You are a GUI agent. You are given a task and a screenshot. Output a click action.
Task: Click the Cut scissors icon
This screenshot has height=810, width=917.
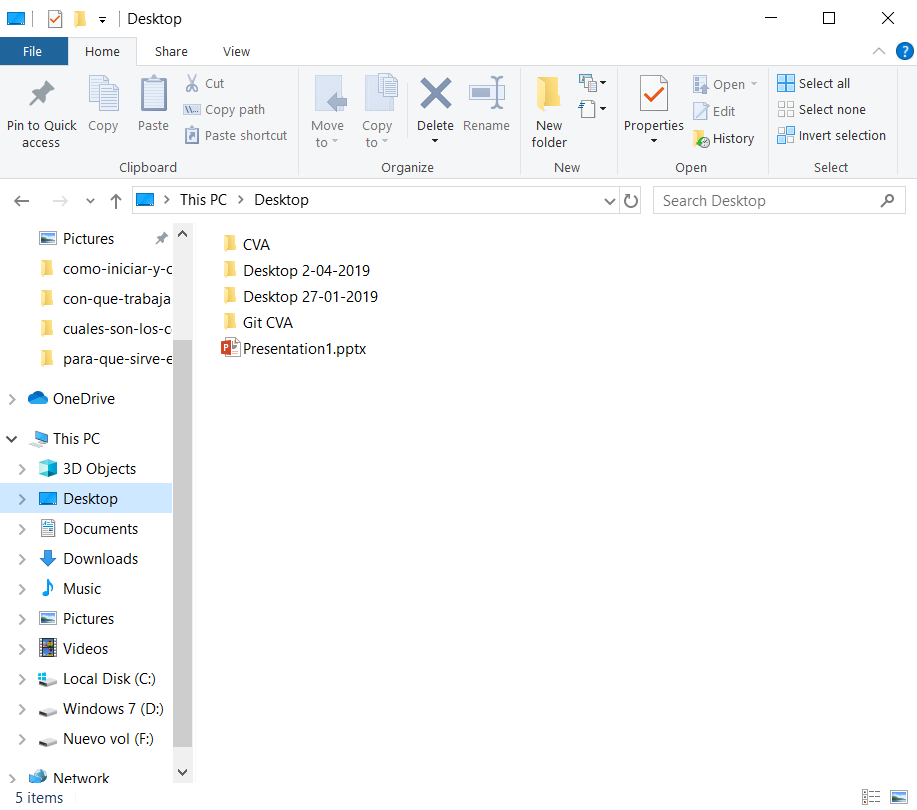191,83
